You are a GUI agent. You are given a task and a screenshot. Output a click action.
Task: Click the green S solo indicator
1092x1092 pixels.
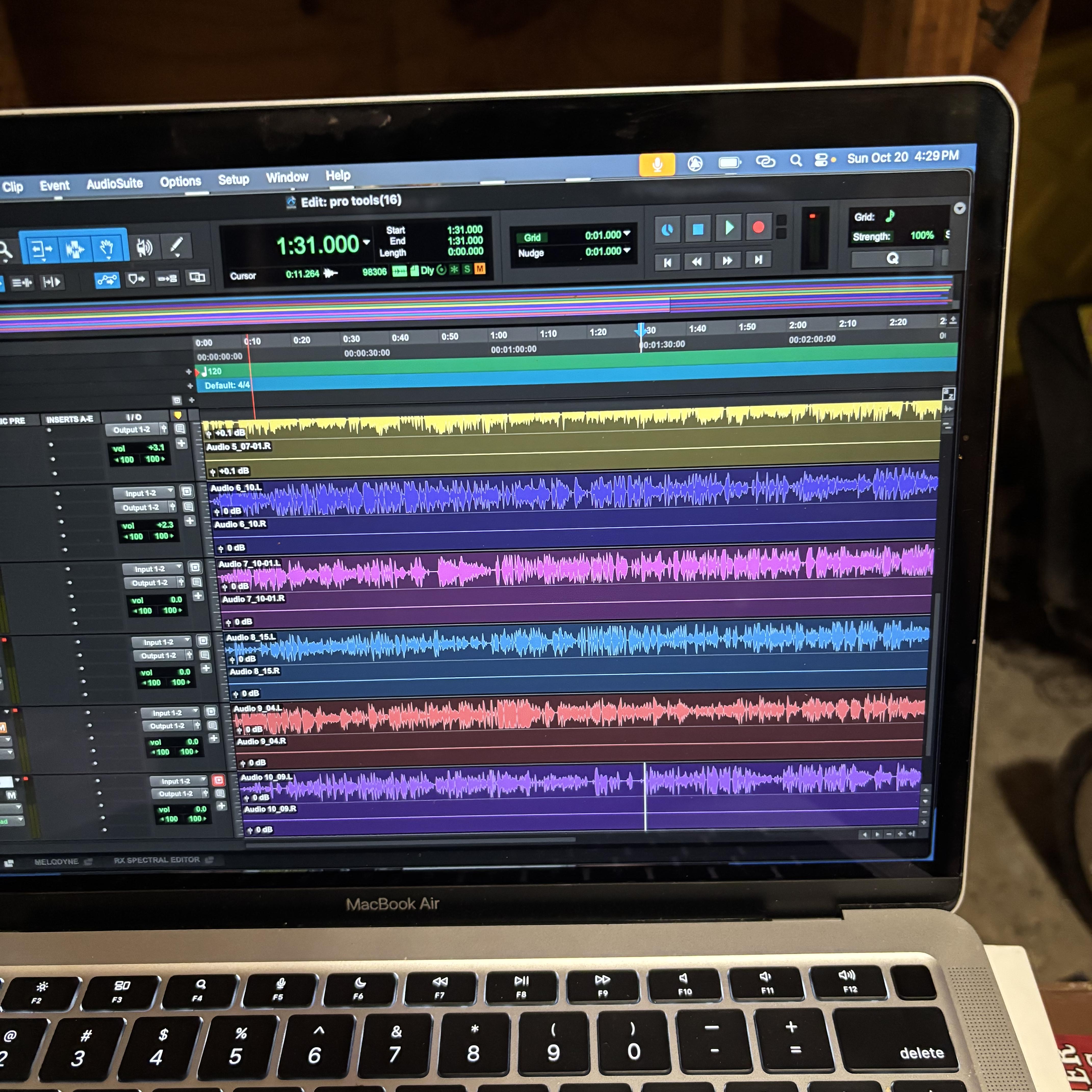tap(467, 270)
